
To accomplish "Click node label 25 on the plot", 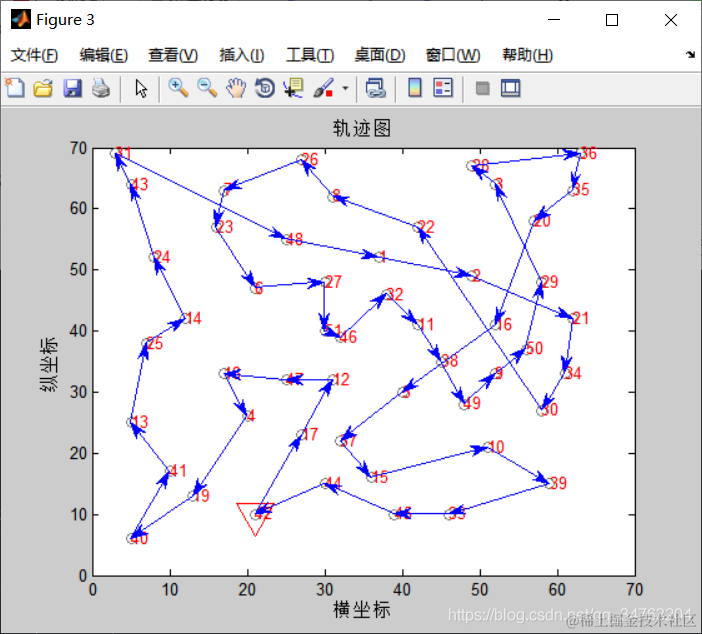I will (x=154, y=344).
